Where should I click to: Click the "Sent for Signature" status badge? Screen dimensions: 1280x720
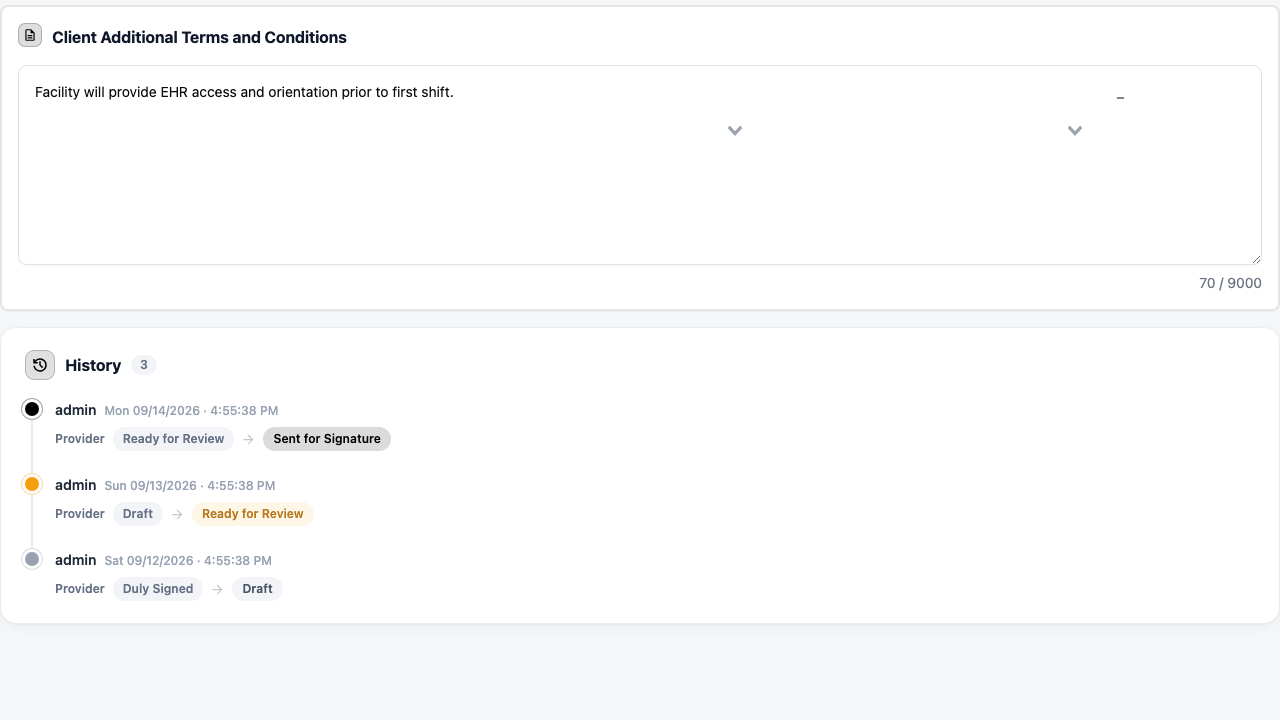(x=327, y=439)
